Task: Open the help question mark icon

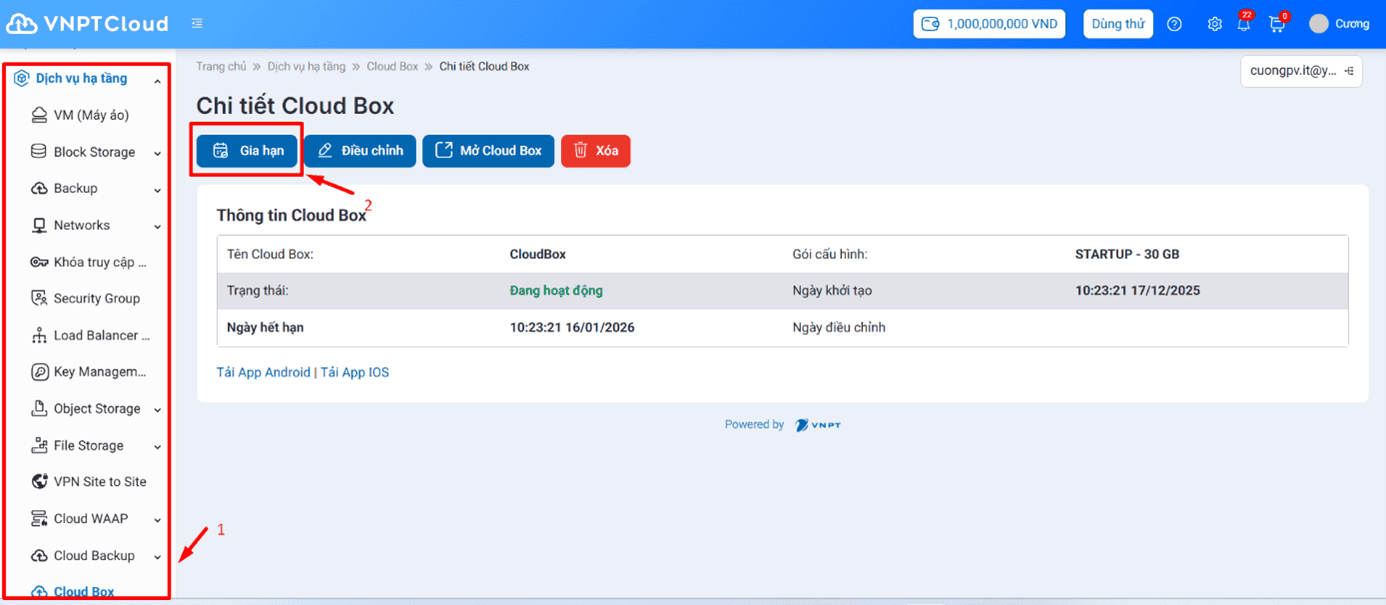Action: [x=1175, y=24]
